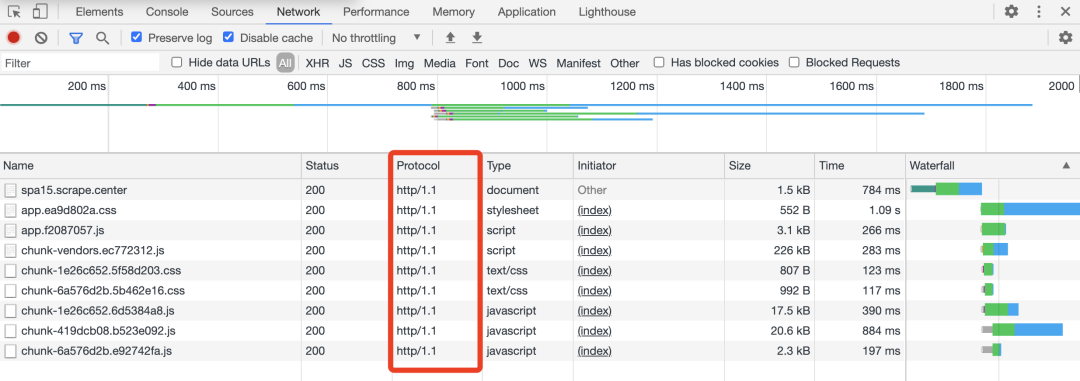Stop recording the network log
The image size is (1080, 381).
(x=13, y=38)
